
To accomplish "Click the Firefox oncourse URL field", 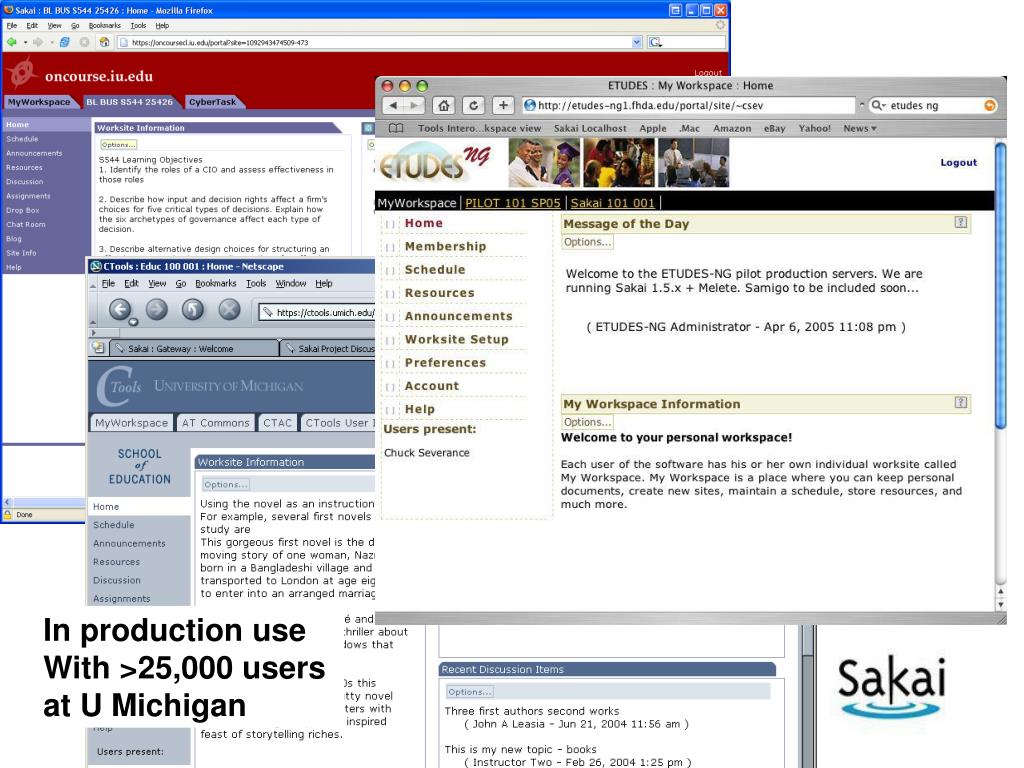I will point(381,42).
